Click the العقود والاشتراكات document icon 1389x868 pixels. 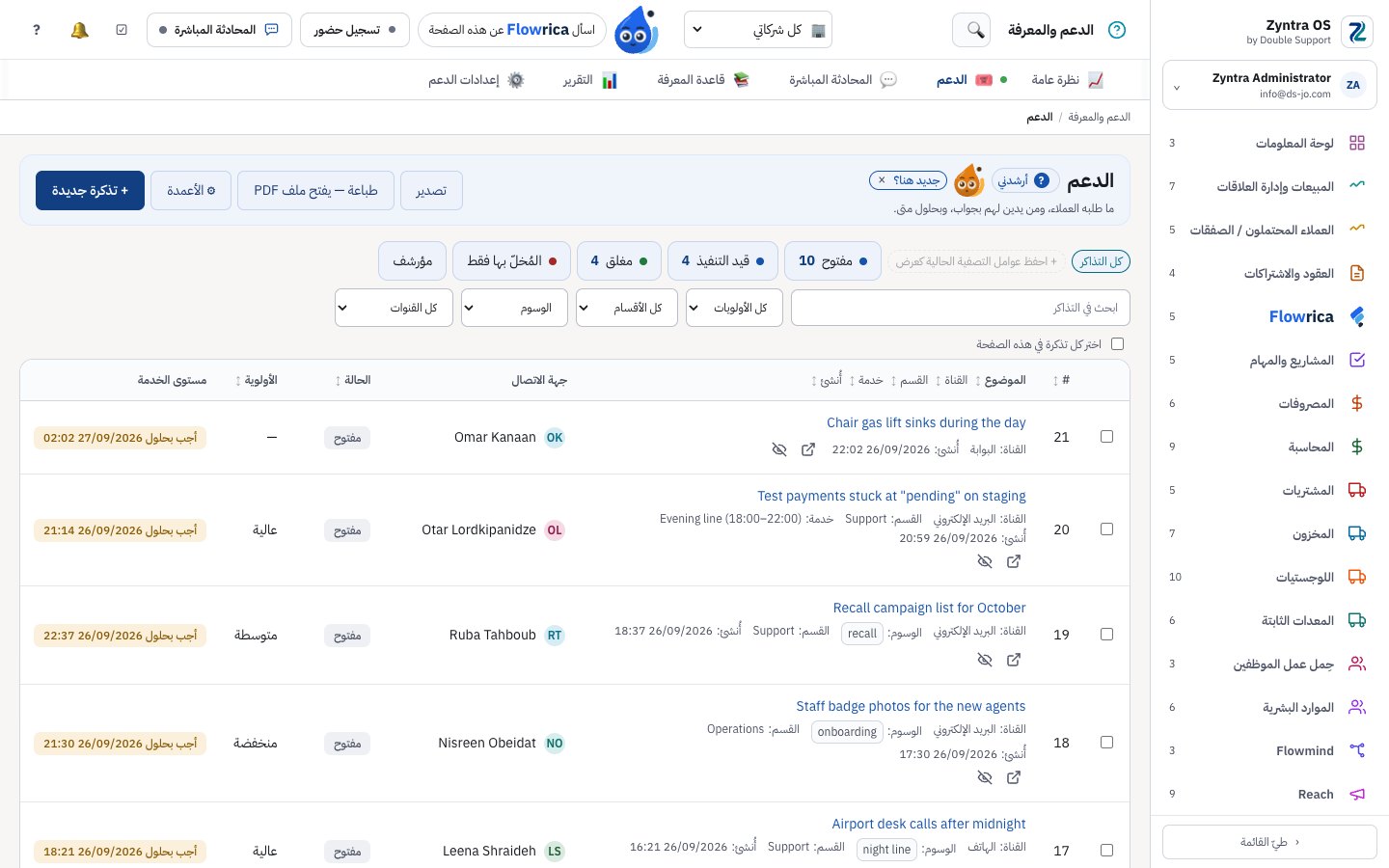(1357, 273)
